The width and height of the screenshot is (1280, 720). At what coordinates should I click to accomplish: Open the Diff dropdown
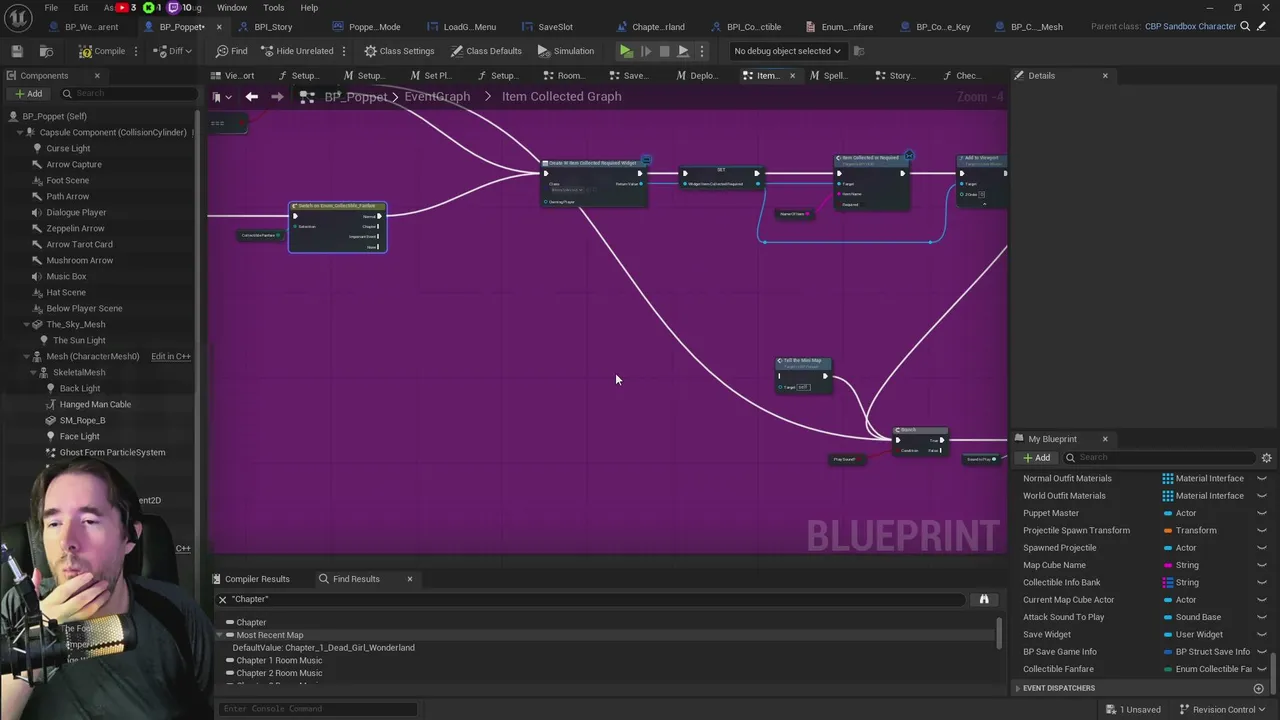(175, 51)
